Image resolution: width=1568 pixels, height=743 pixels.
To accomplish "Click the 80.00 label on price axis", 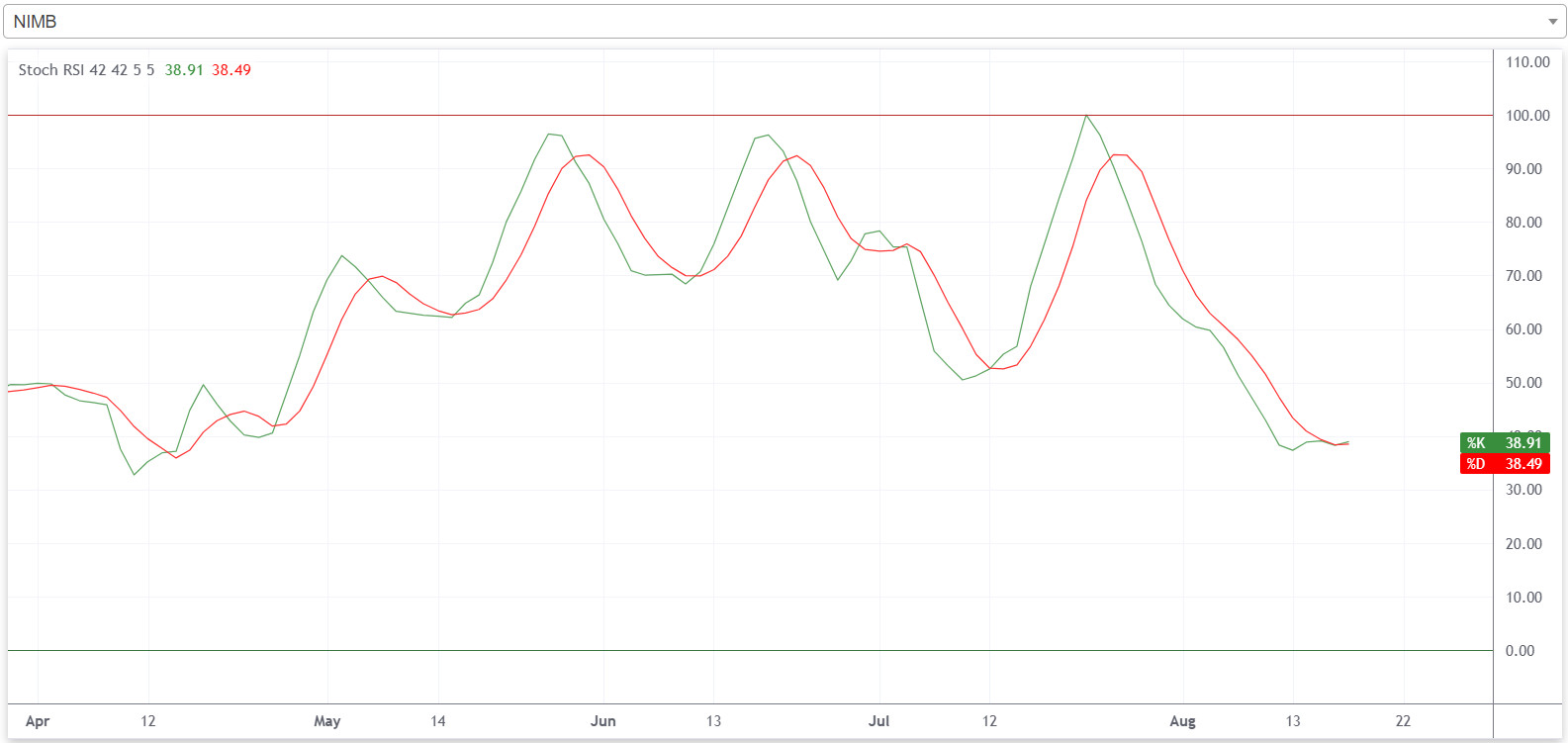I will [1523, 223].
